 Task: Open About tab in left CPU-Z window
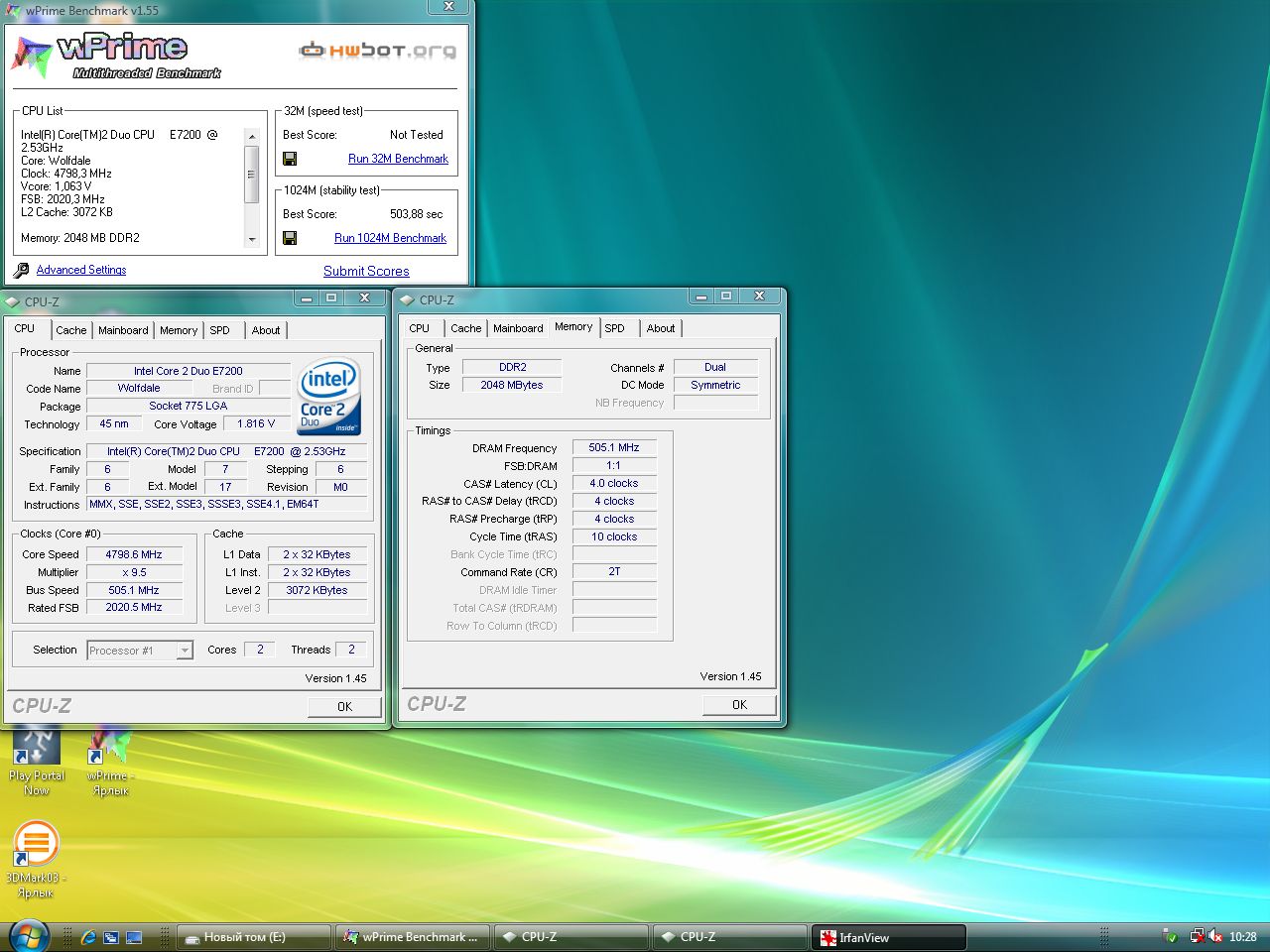point(266,330)
